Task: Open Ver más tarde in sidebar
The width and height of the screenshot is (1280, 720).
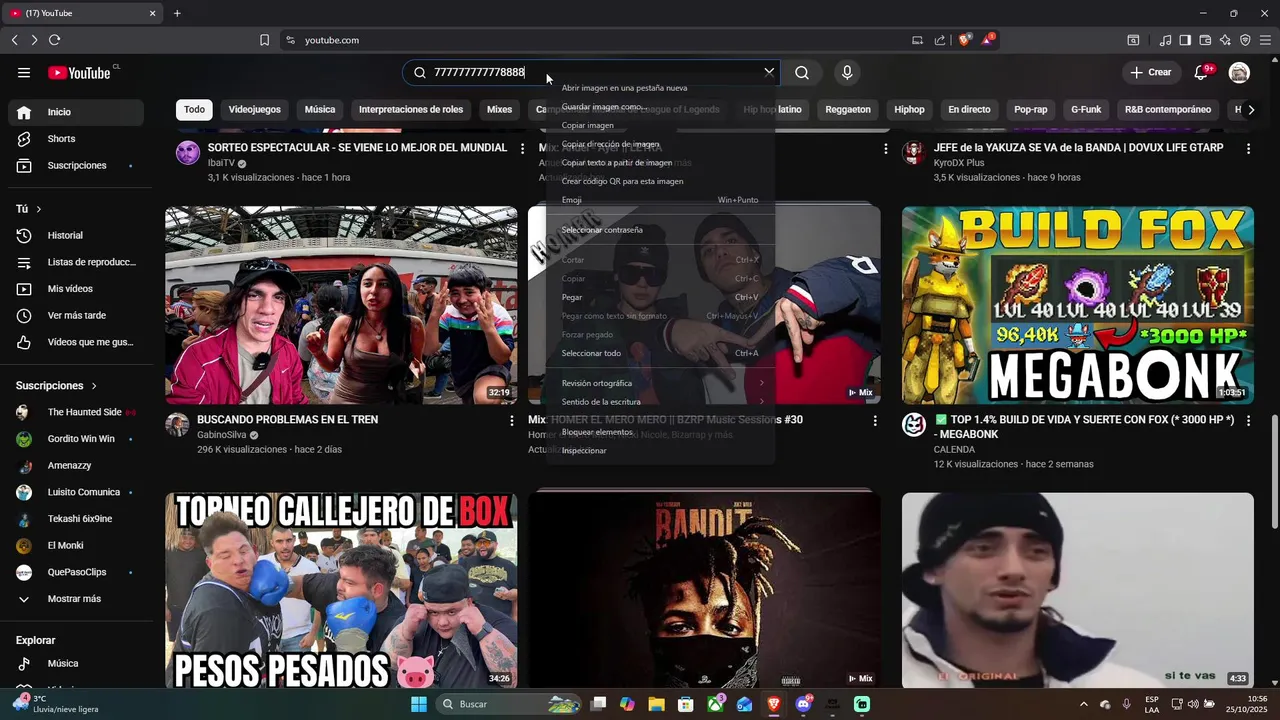Action: 76,315
